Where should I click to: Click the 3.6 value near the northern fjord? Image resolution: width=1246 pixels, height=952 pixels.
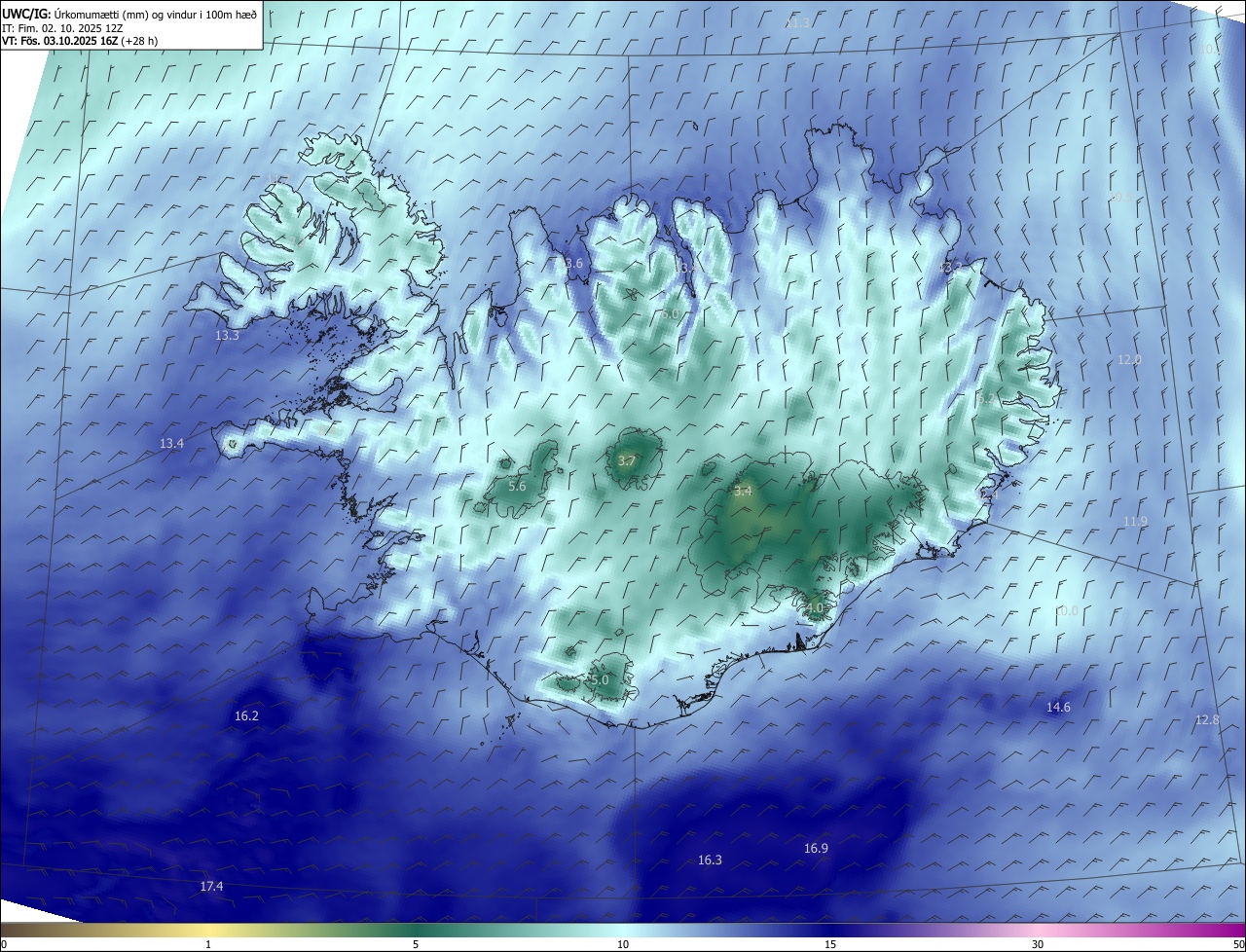pos(573,263)
